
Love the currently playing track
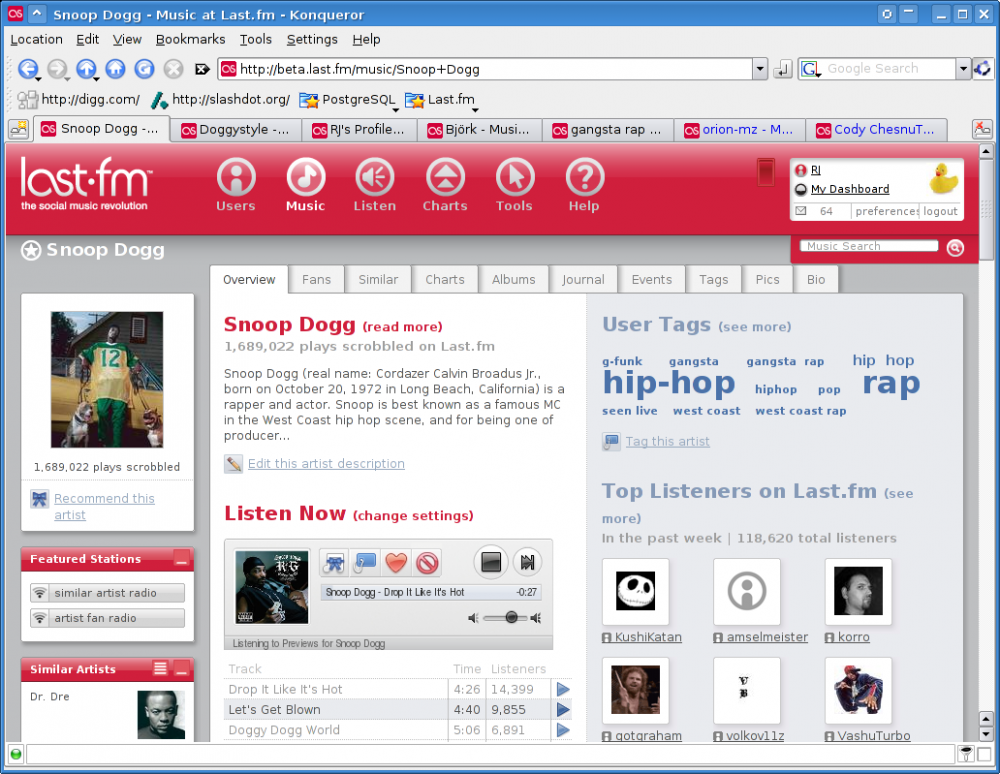click(x=395, y=562)
